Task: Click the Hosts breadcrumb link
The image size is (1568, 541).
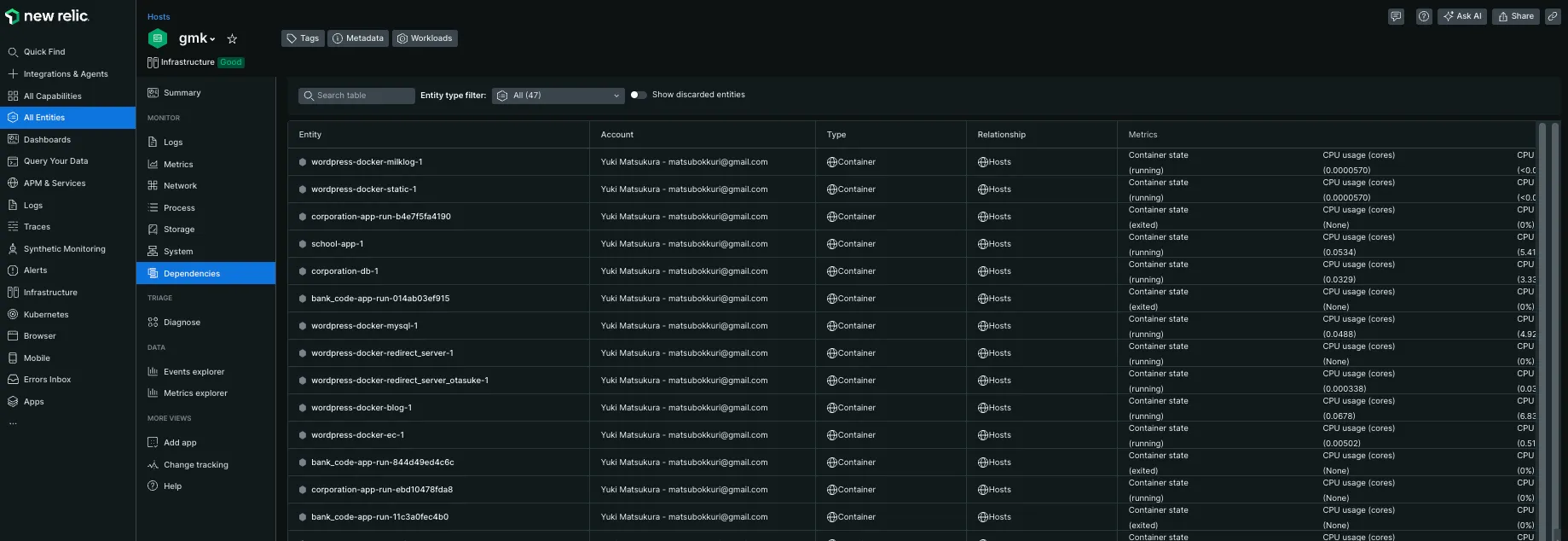Action: (159, 17)
